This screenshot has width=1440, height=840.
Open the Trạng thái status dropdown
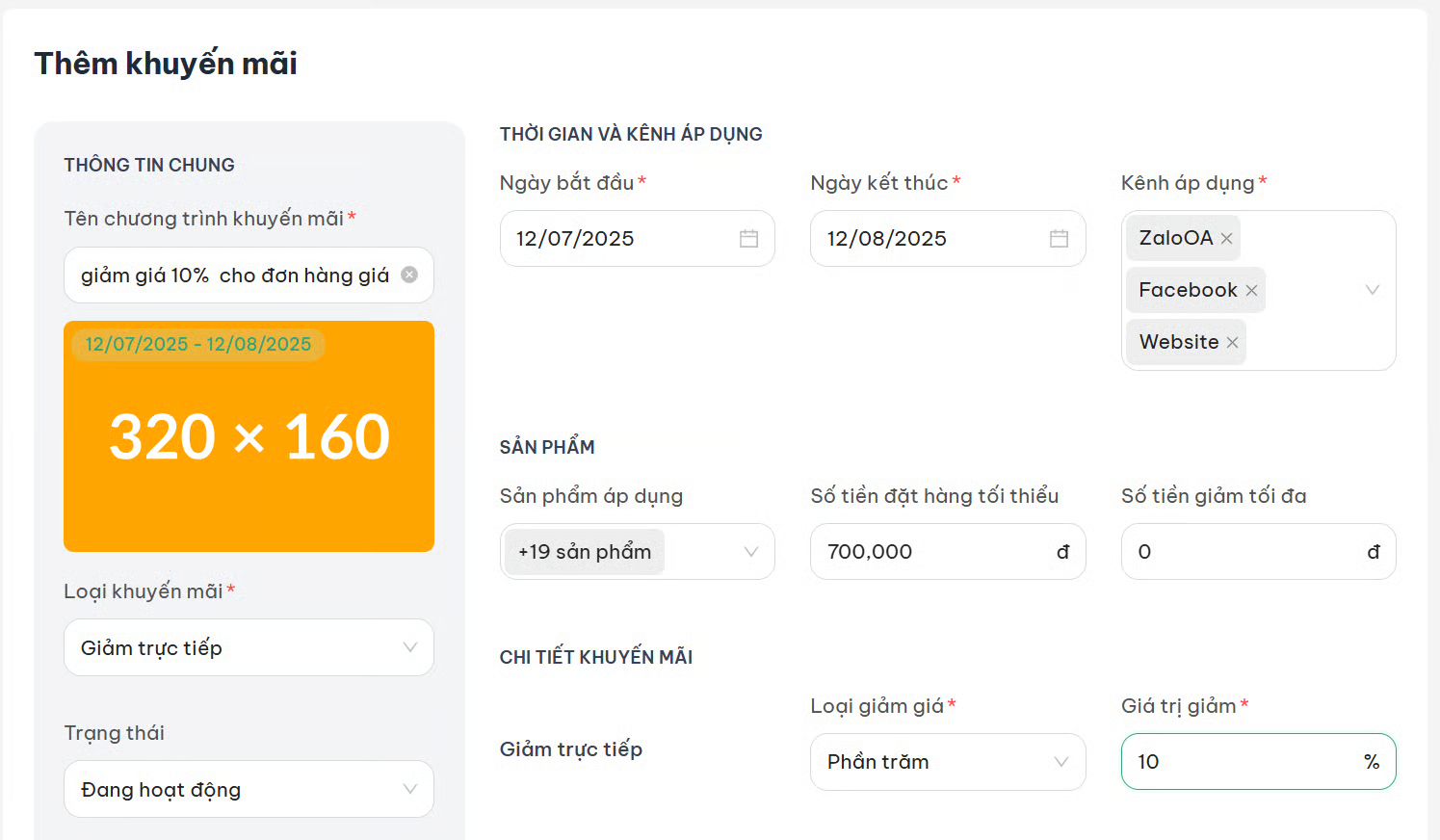coord(409,789)
